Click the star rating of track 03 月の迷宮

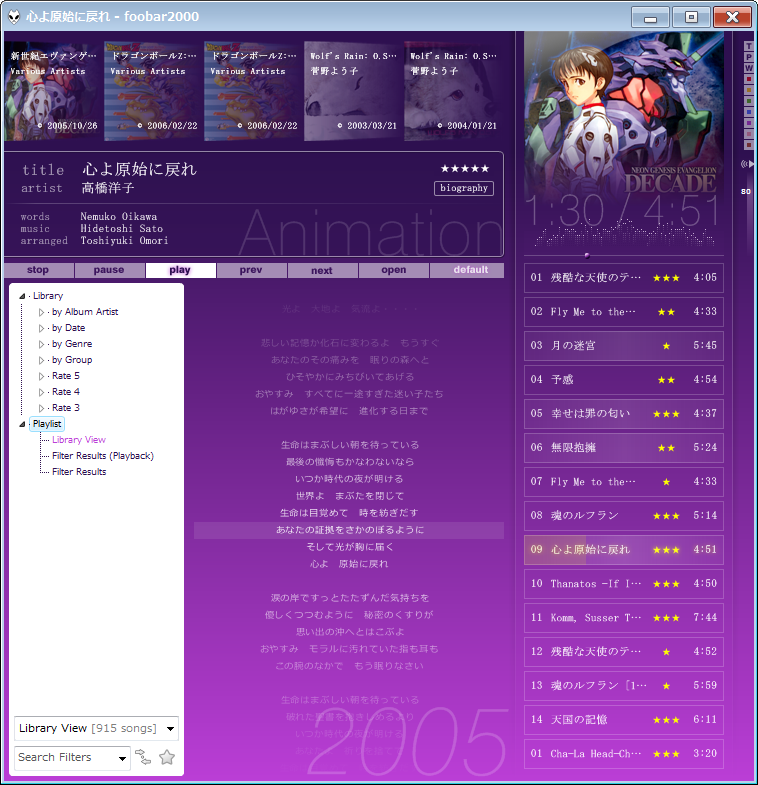[666, 346]
